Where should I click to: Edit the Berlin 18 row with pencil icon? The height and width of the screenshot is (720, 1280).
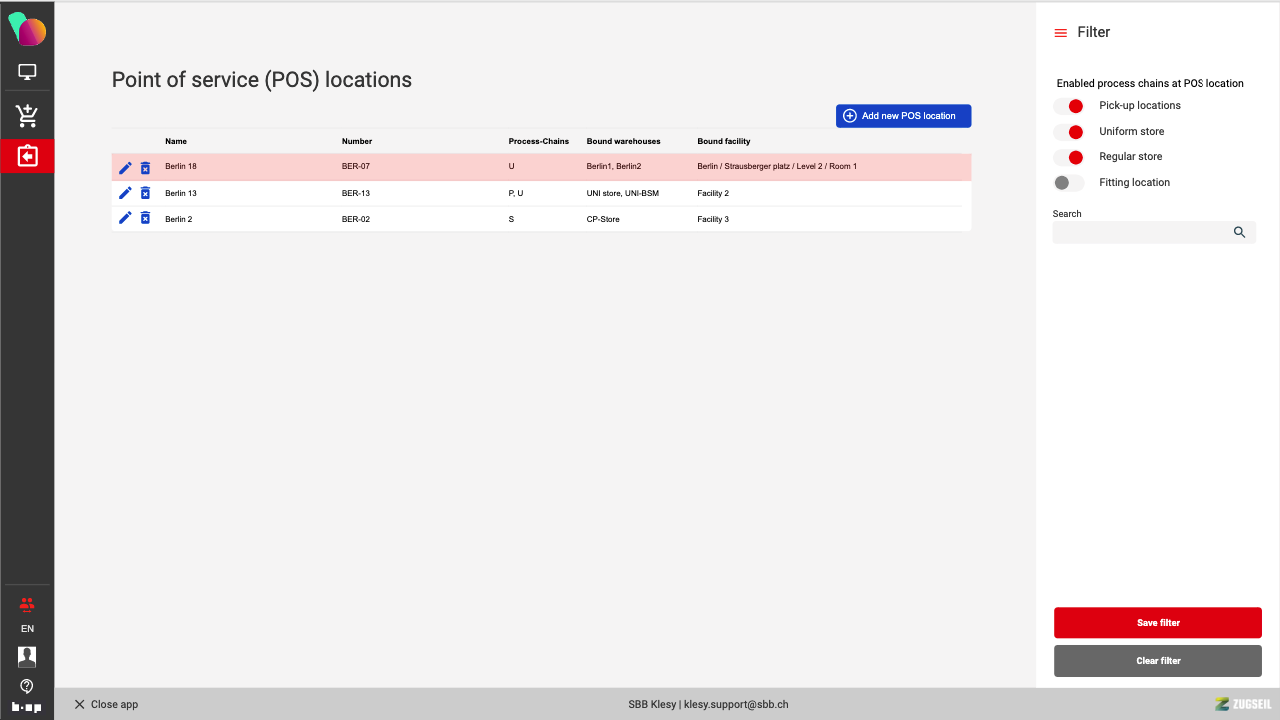click(x=125, y=167)
